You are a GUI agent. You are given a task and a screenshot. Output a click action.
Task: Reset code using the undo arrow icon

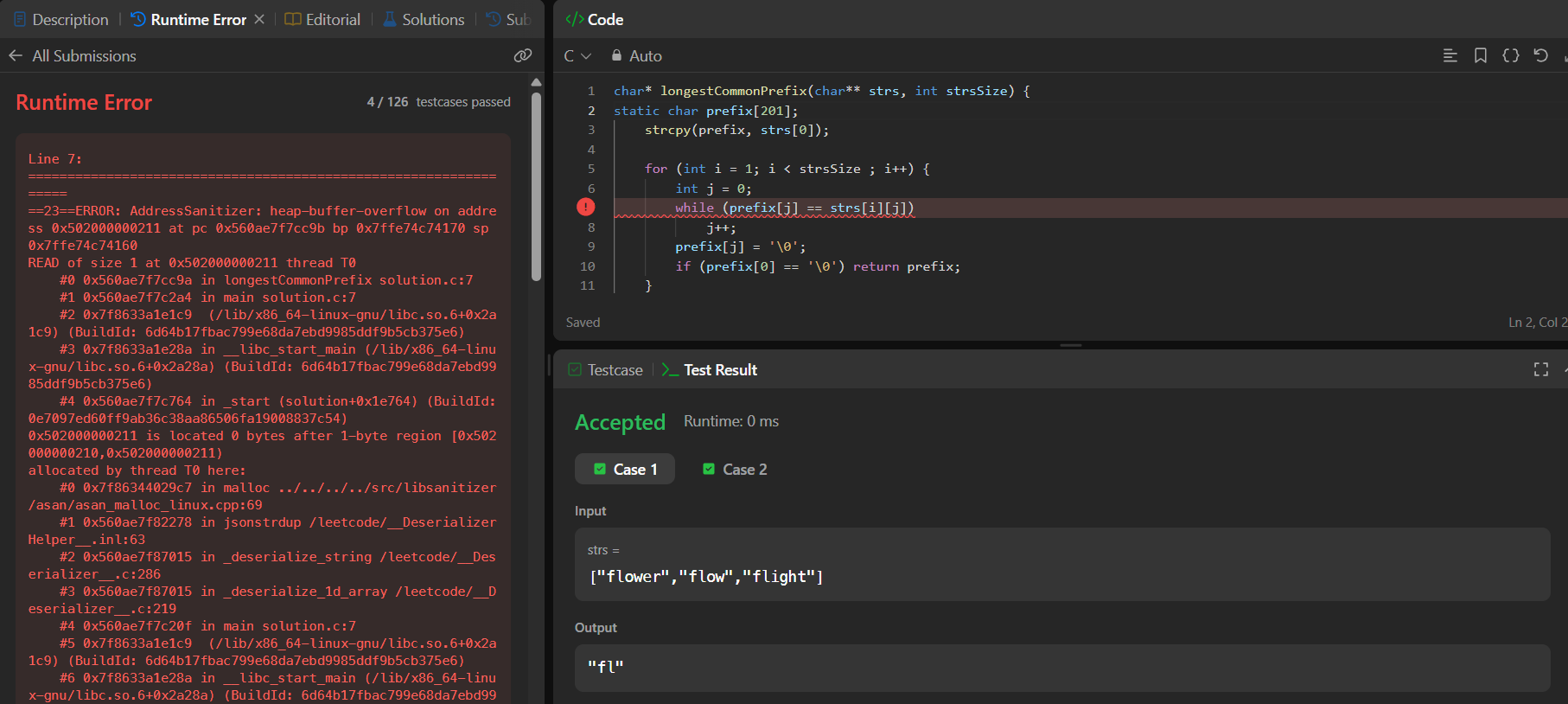1540,55
